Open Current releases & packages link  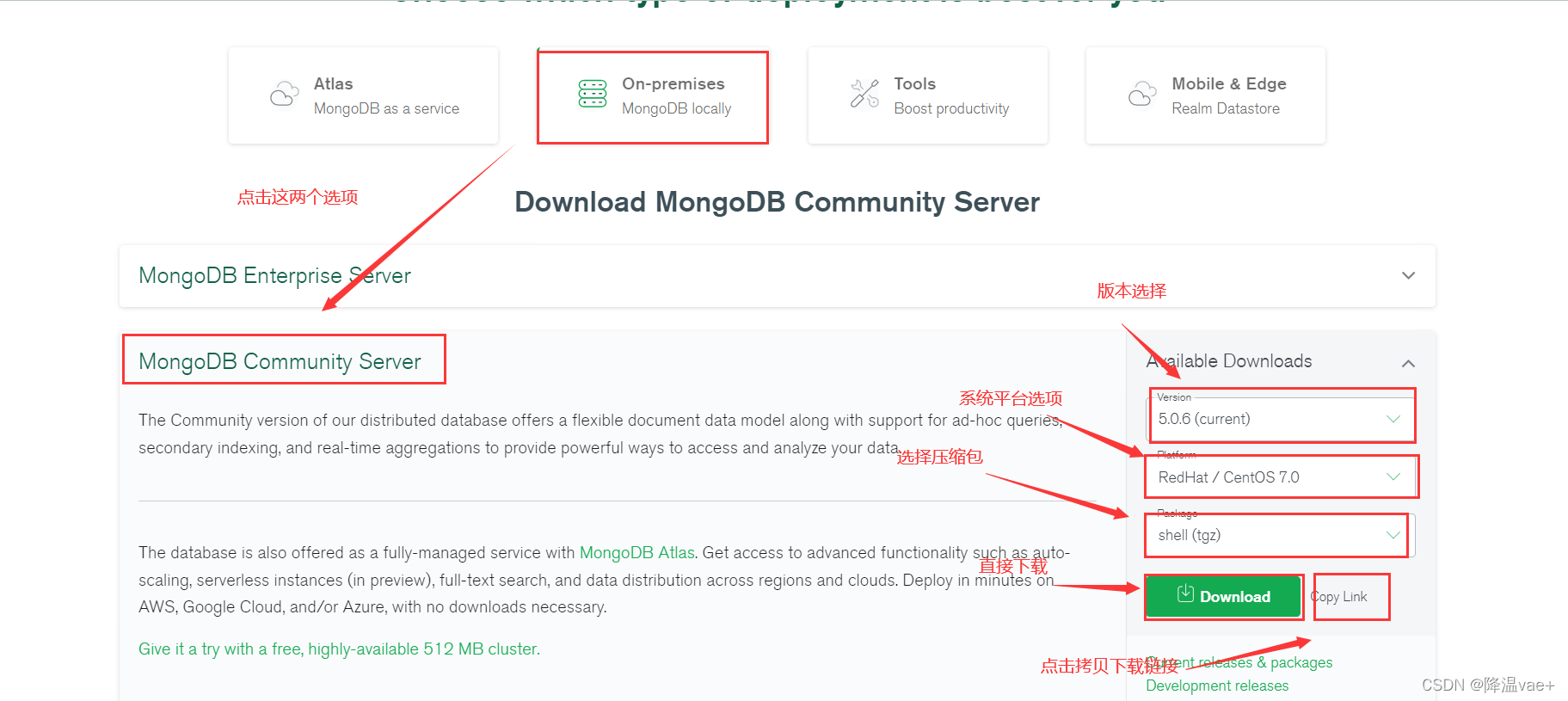point(1239,662)
